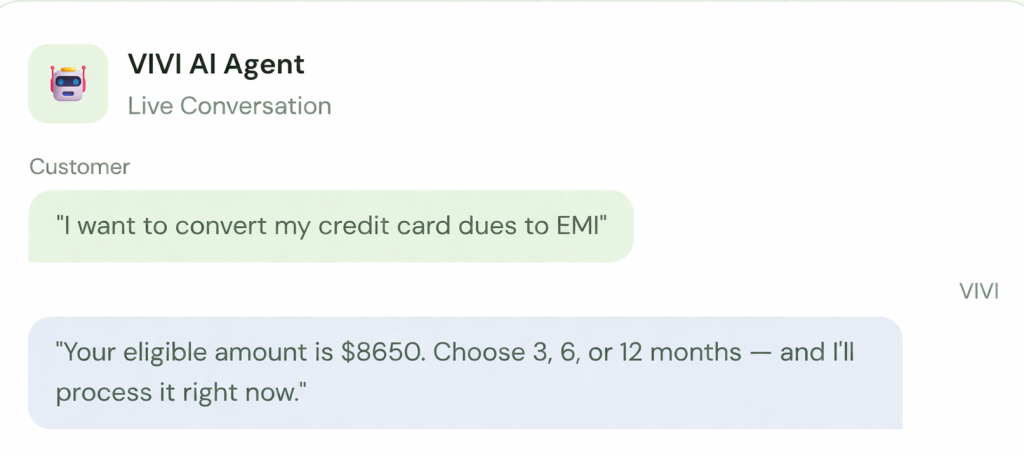Select the green customer message bubble
Image resolution: width=1024 pixels, height=456 pixels.
[x=330, y=226]
